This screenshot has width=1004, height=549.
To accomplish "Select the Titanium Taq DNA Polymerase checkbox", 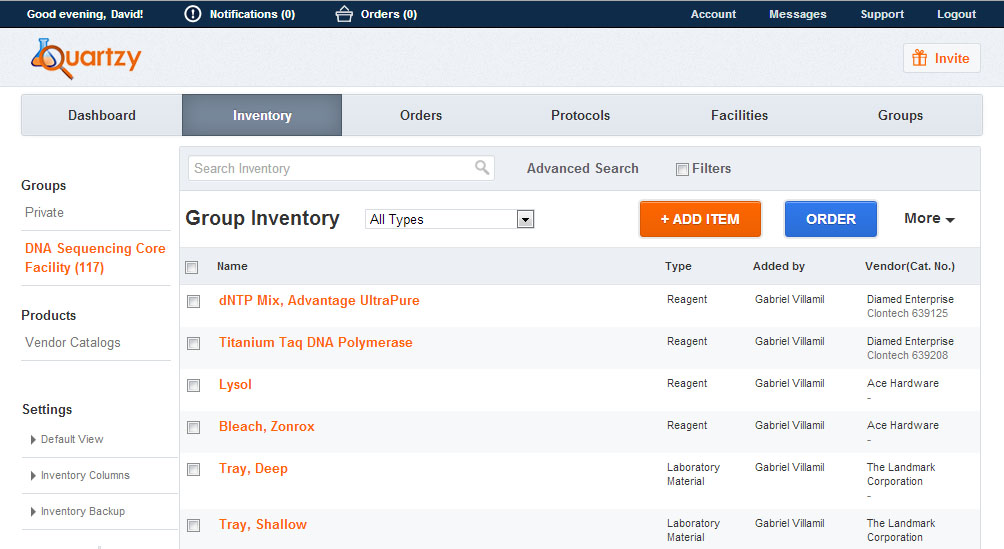I will pos(194,343).
